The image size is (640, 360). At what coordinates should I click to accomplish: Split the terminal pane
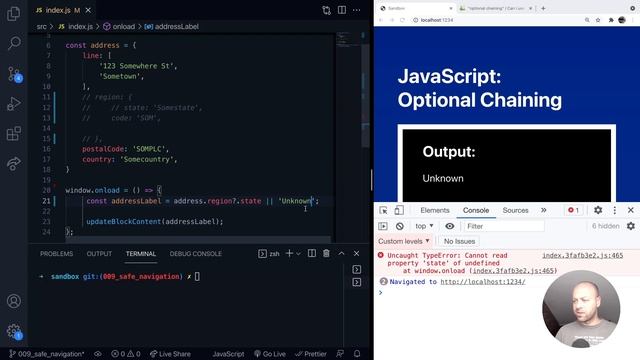click(312, 253)
